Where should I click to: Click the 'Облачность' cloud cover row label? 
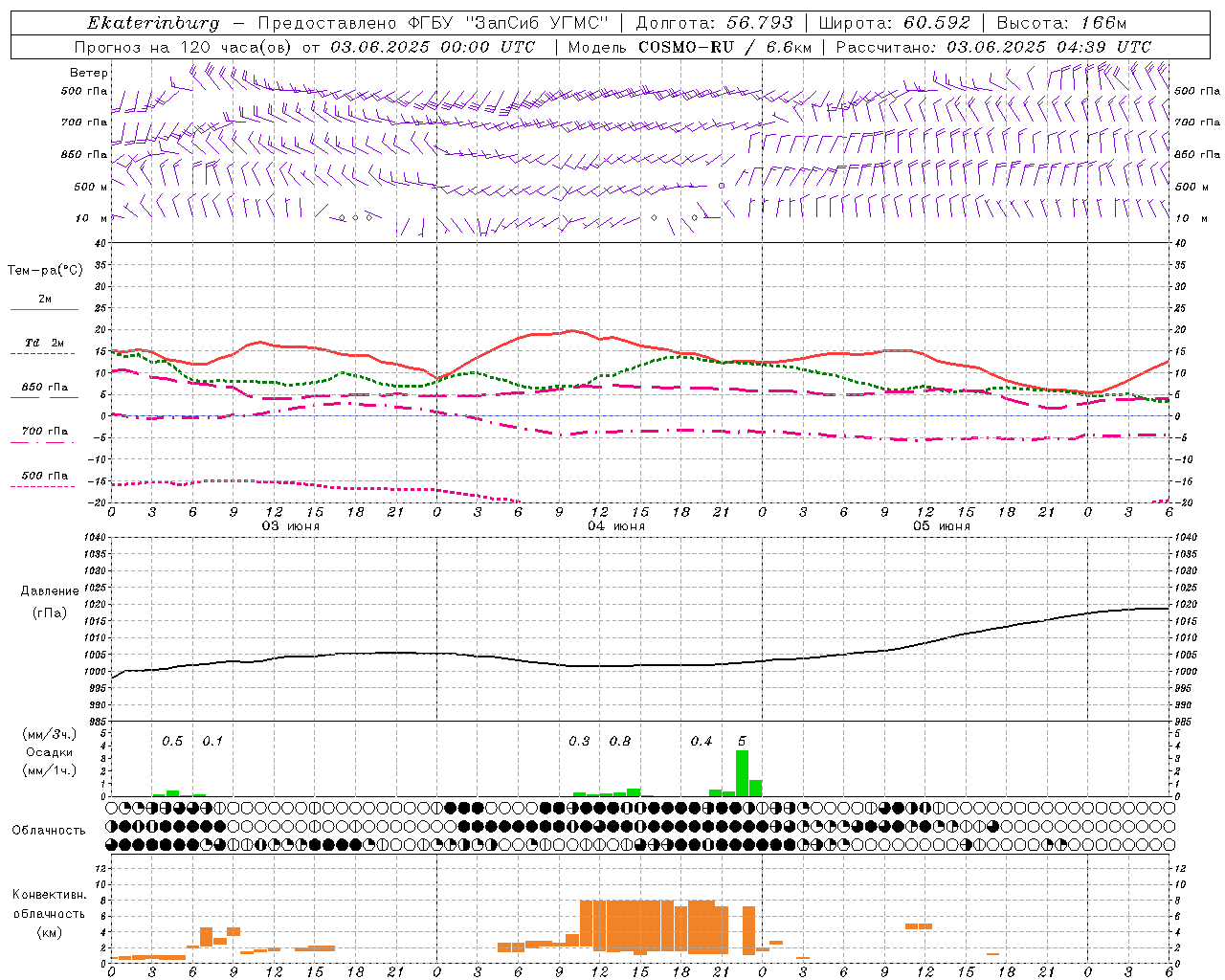click(x=49, y=830)
